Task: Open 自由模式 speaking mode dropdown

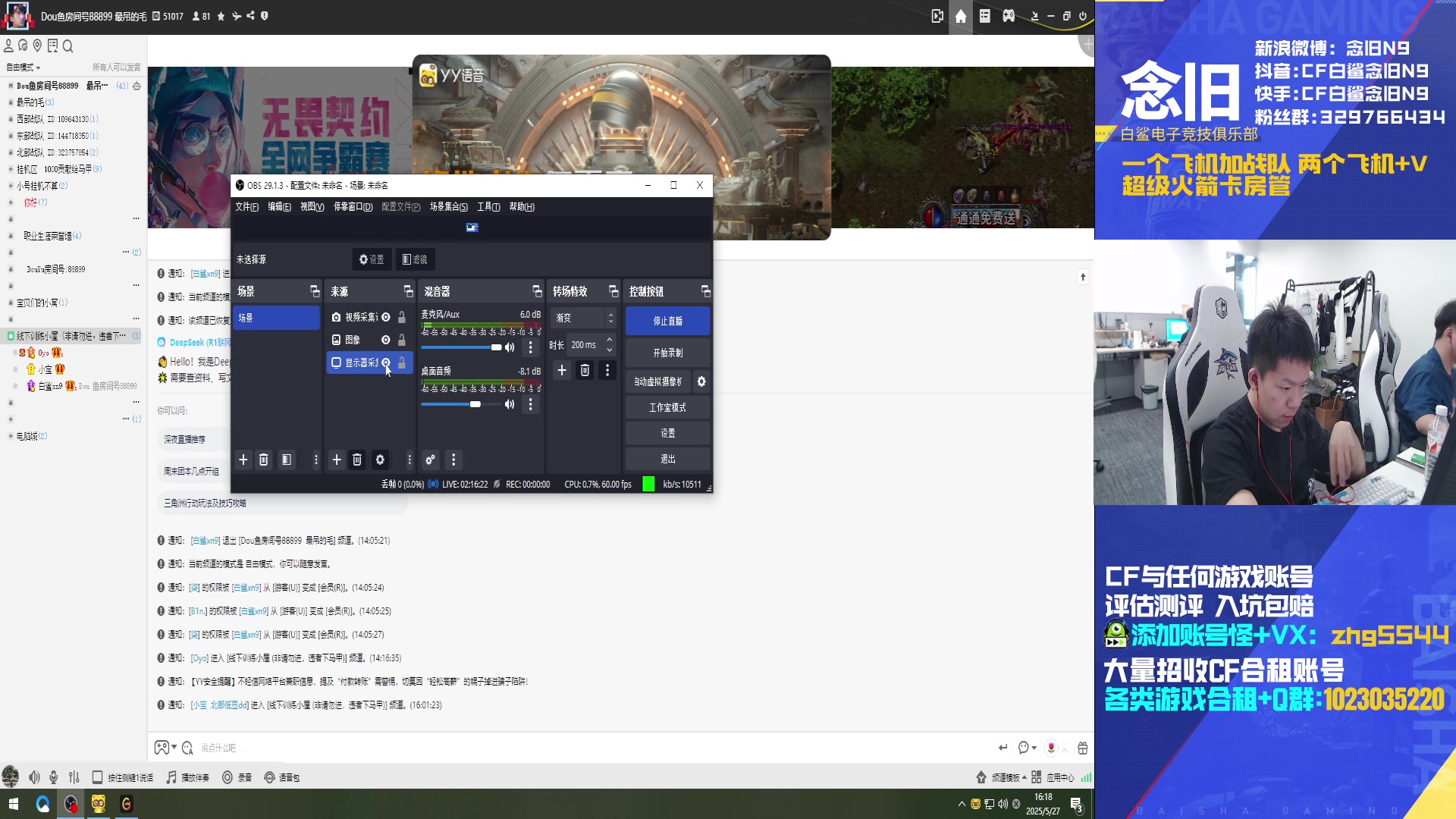Action: 23,67
